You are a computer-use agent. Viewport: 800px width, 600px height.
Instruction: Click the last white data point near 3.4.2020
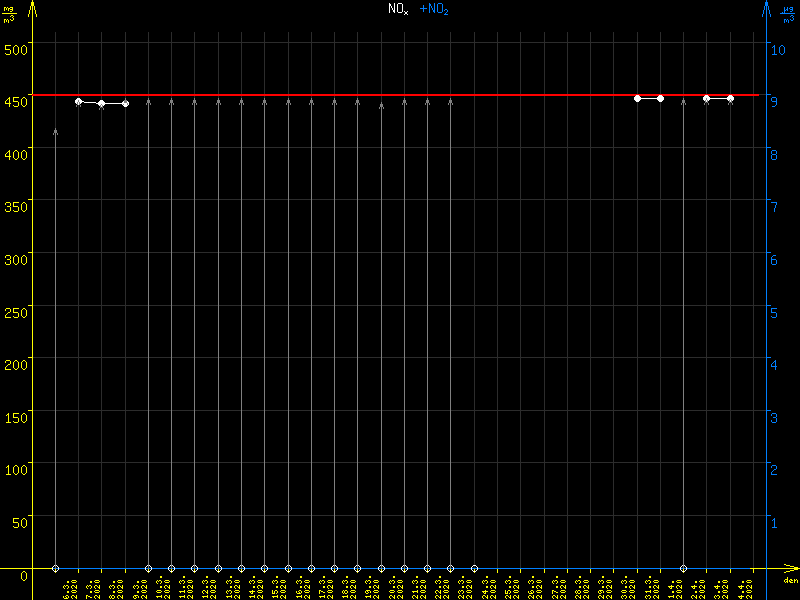730,98
